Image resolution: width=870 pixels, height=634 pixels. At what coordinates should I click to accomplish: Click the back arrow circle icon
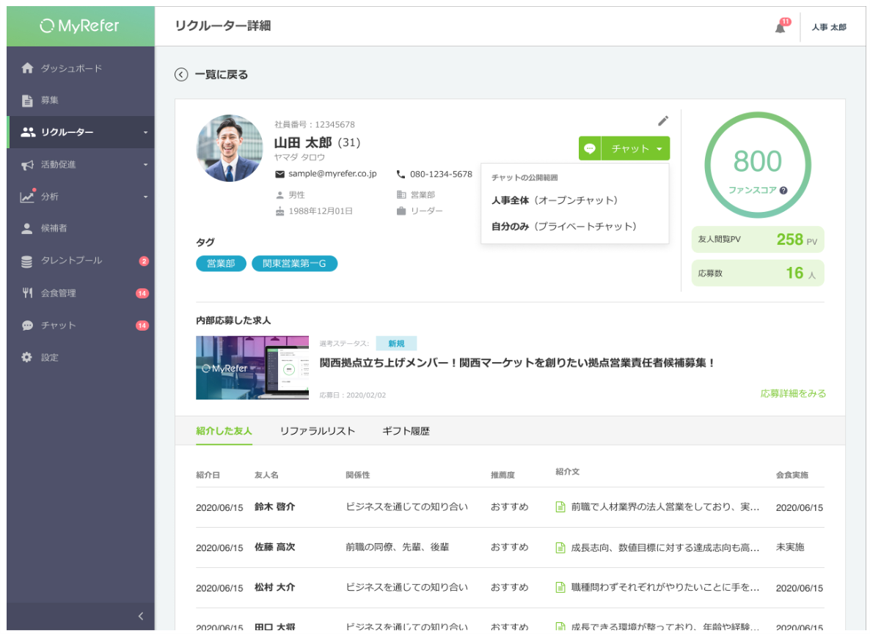tap(181, 74)
